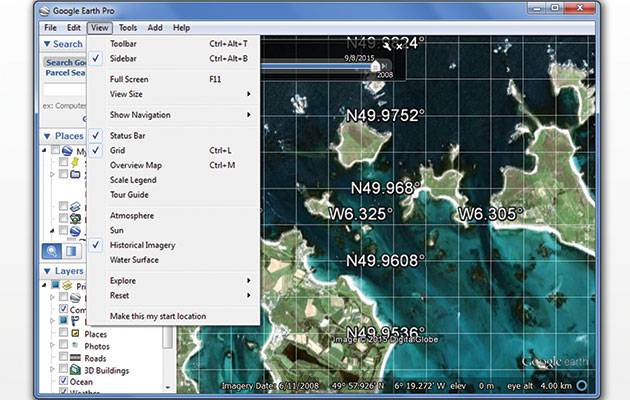This screenshot has width=630, height=400.
Task: Close the historical imagery slider
Action: pyautogui.click(x=399, y=47)
